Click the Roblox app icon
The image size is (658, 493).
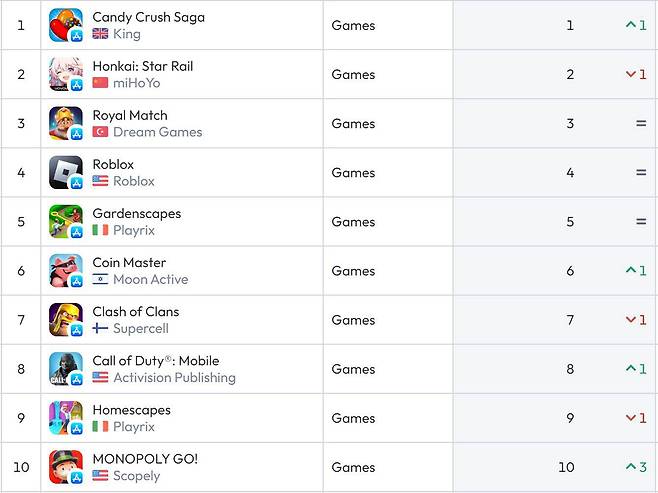point(66,172)
